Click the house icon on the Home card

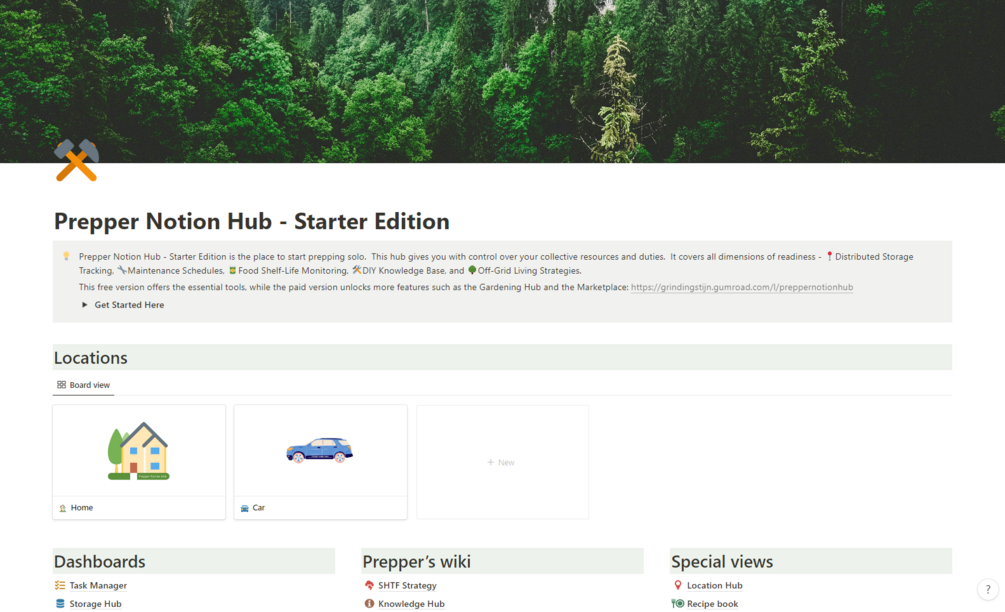(x=138, y=450)
